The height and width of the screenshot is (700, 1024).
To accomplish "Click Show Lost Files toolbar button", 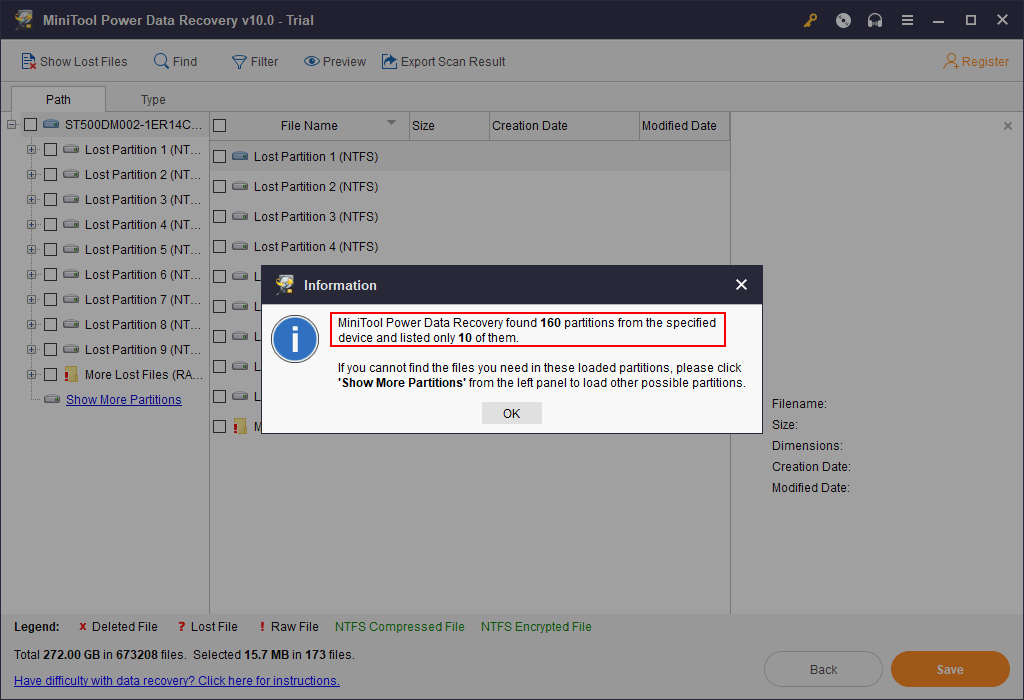I will (74, 61).
